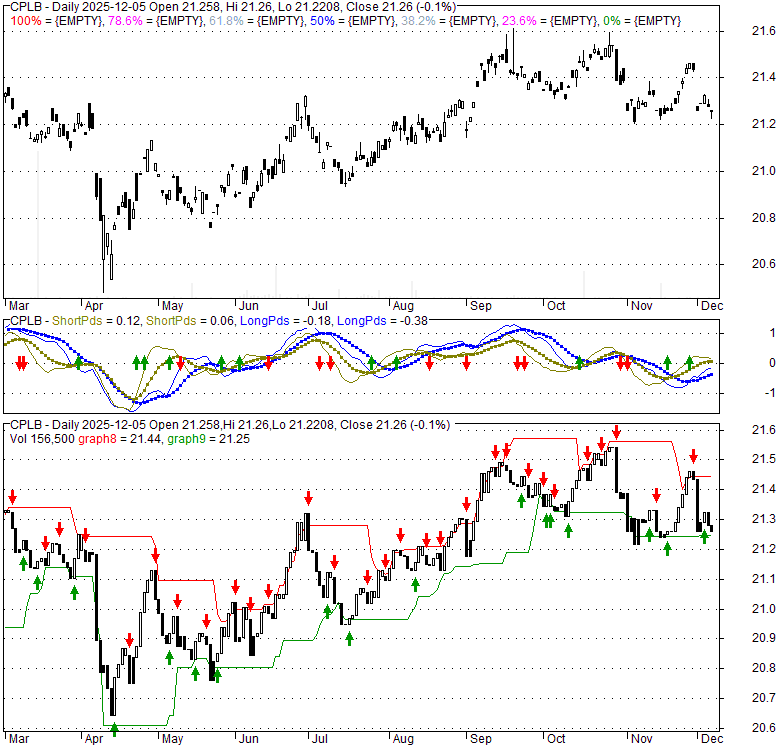Click the 21.1 price label on bottom chart axis

(x=764, y=579)
